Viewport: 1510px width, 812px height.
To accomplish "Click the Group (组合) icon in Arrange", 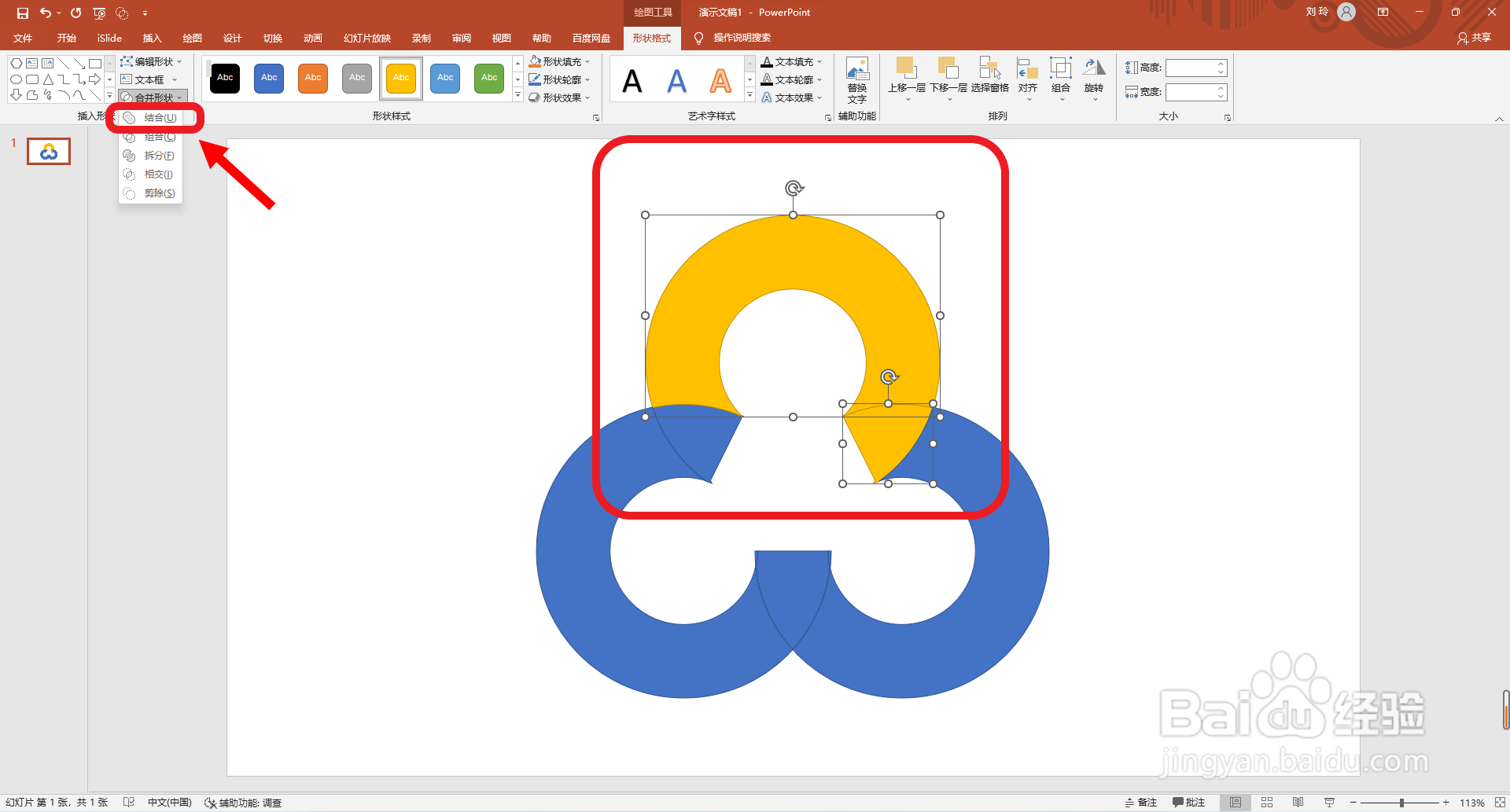I will point(1061,68).
